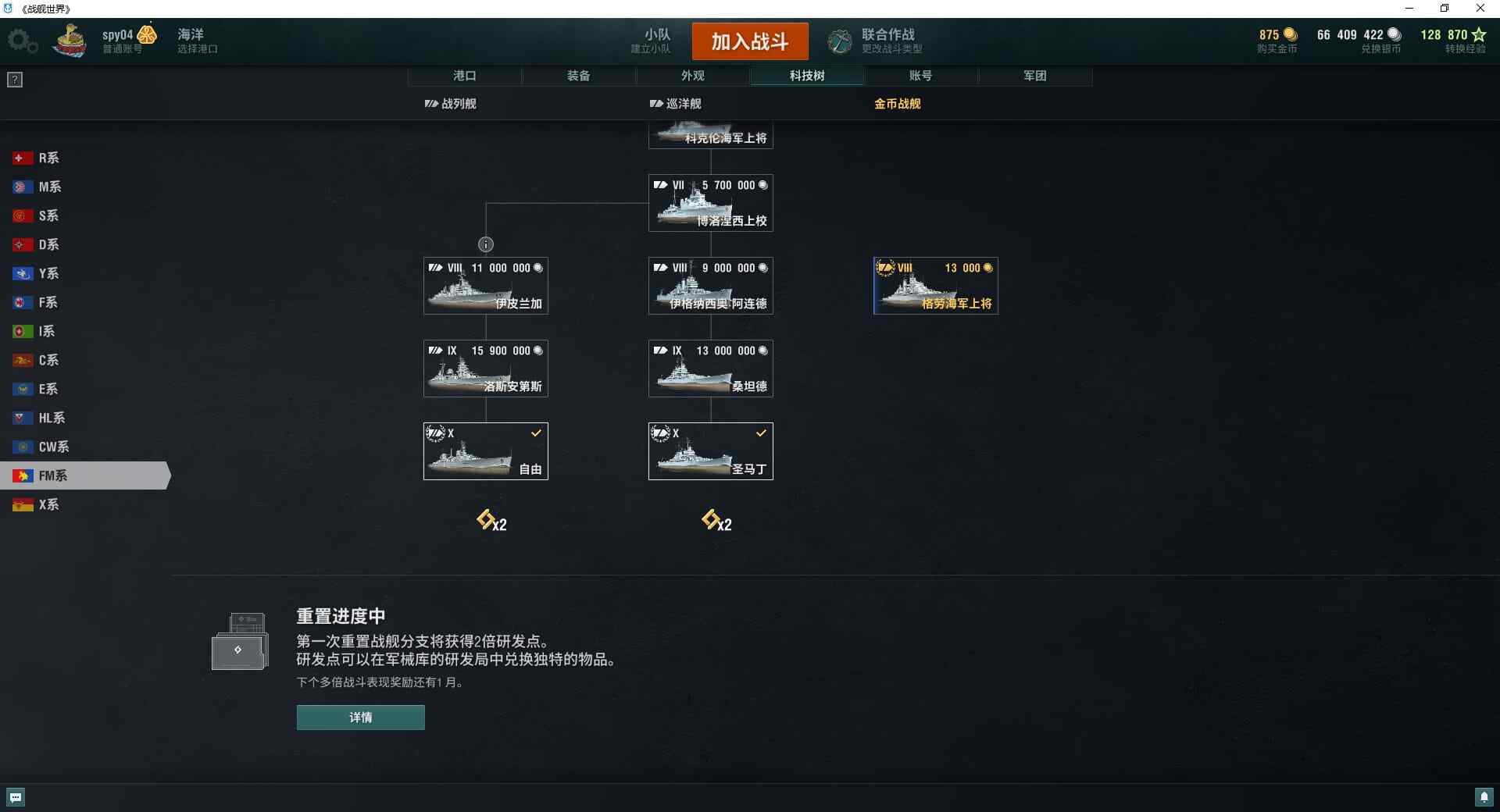Open the settings gear icon

22,41
